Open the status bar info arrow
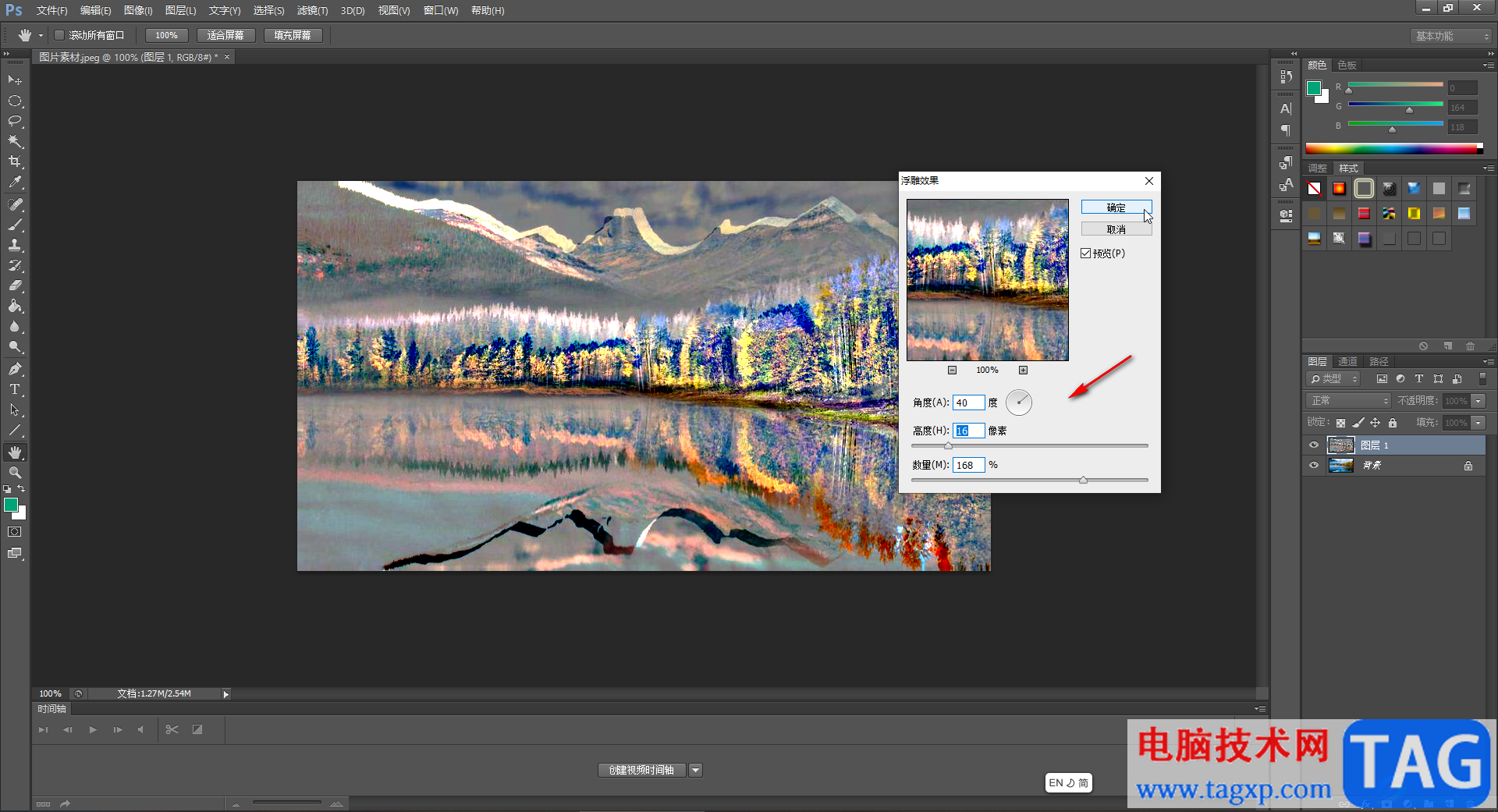1498x812 pixels. 225,694
